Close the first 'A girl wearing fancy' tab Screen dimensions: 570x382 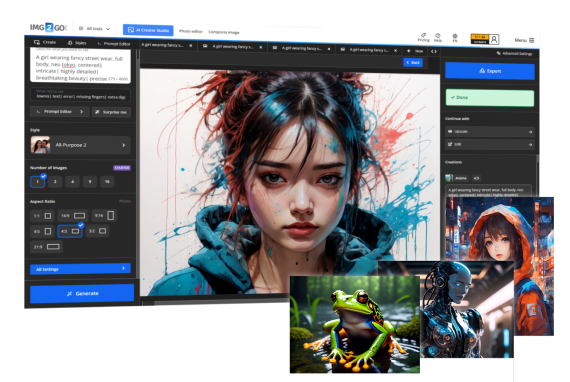click(190, 45)
